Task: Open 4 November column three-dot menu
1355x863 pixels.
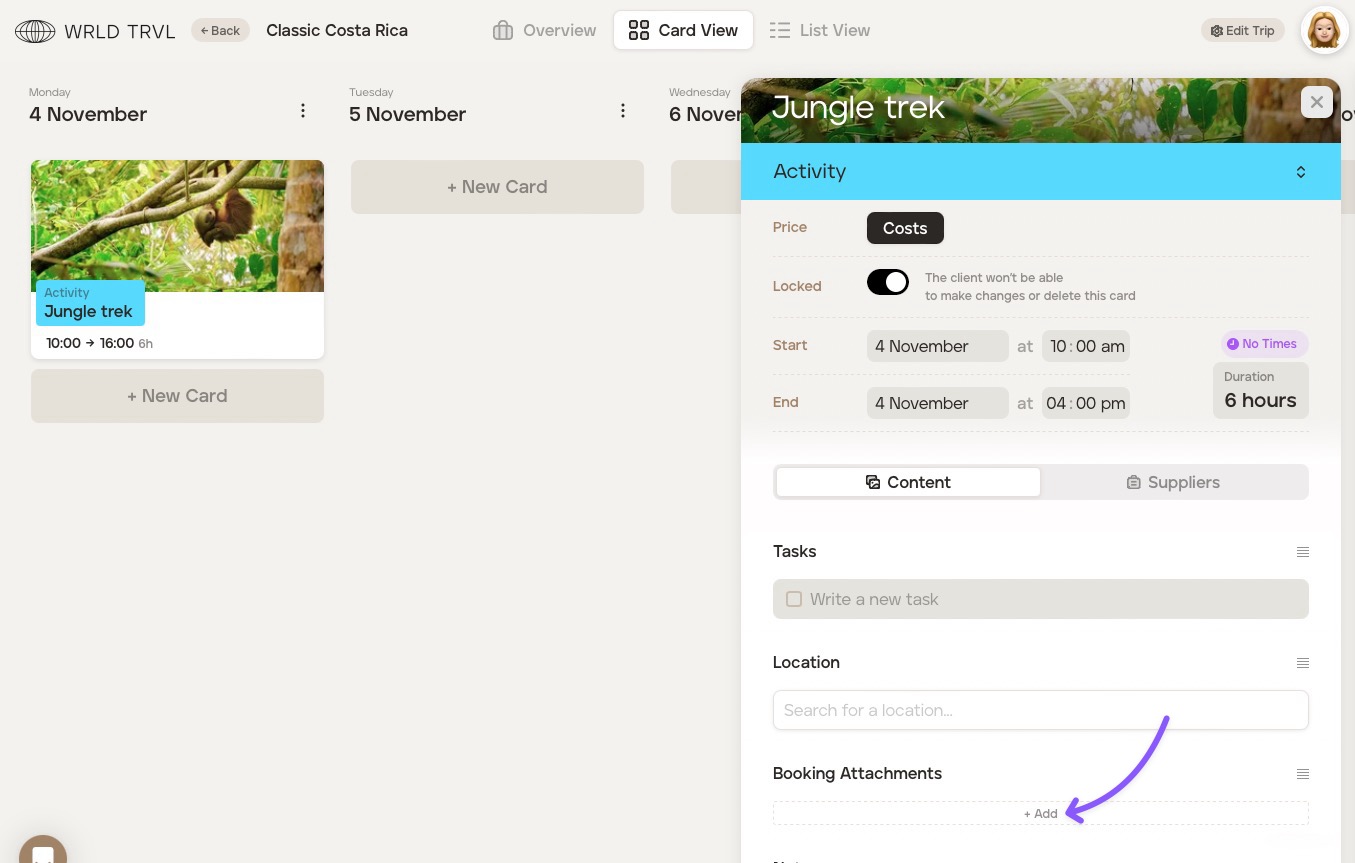Action: pyautogui.click(x=303, y=111)
